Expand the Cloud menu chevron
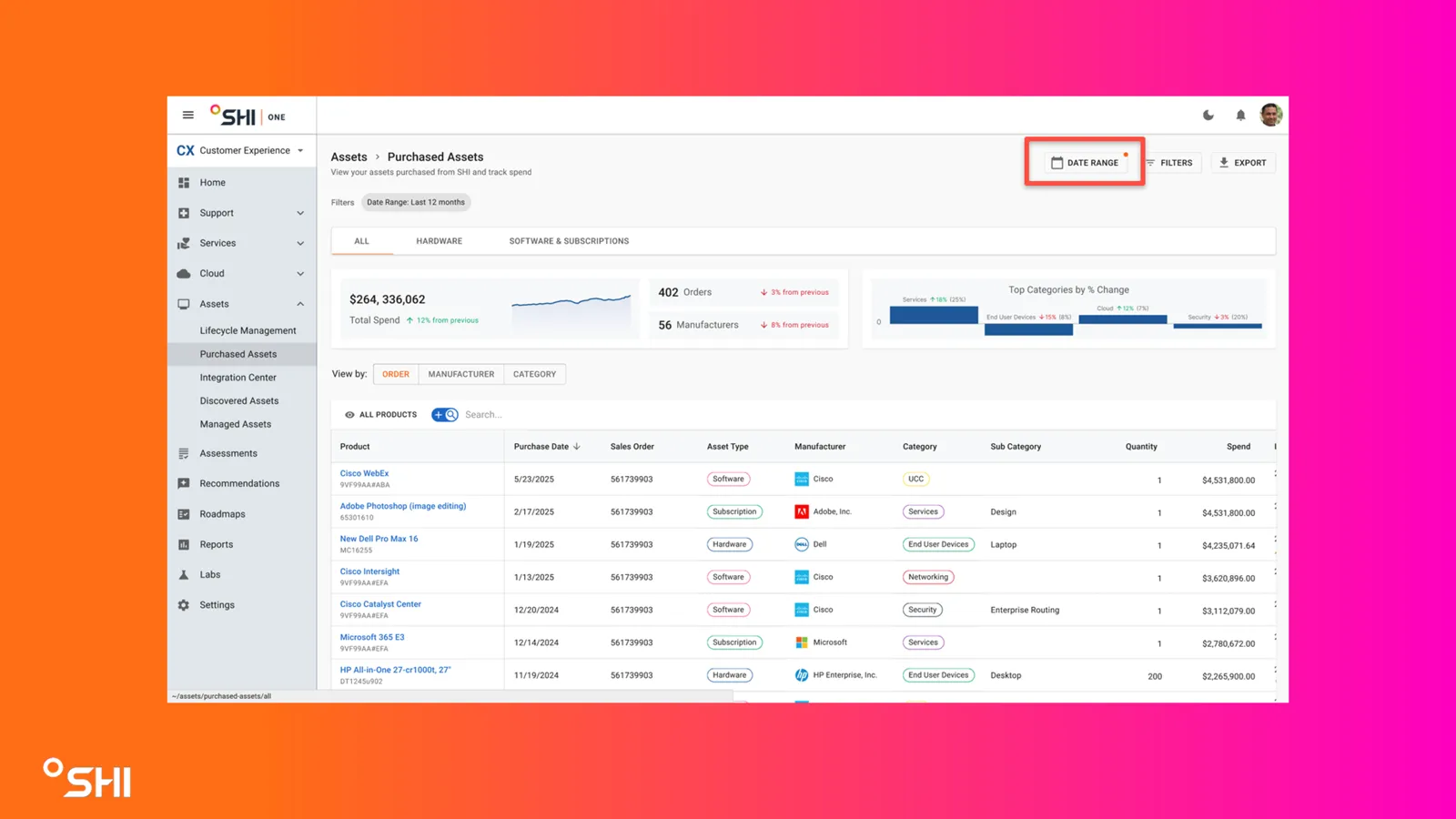1456x819 pixels. pos(300,274)
